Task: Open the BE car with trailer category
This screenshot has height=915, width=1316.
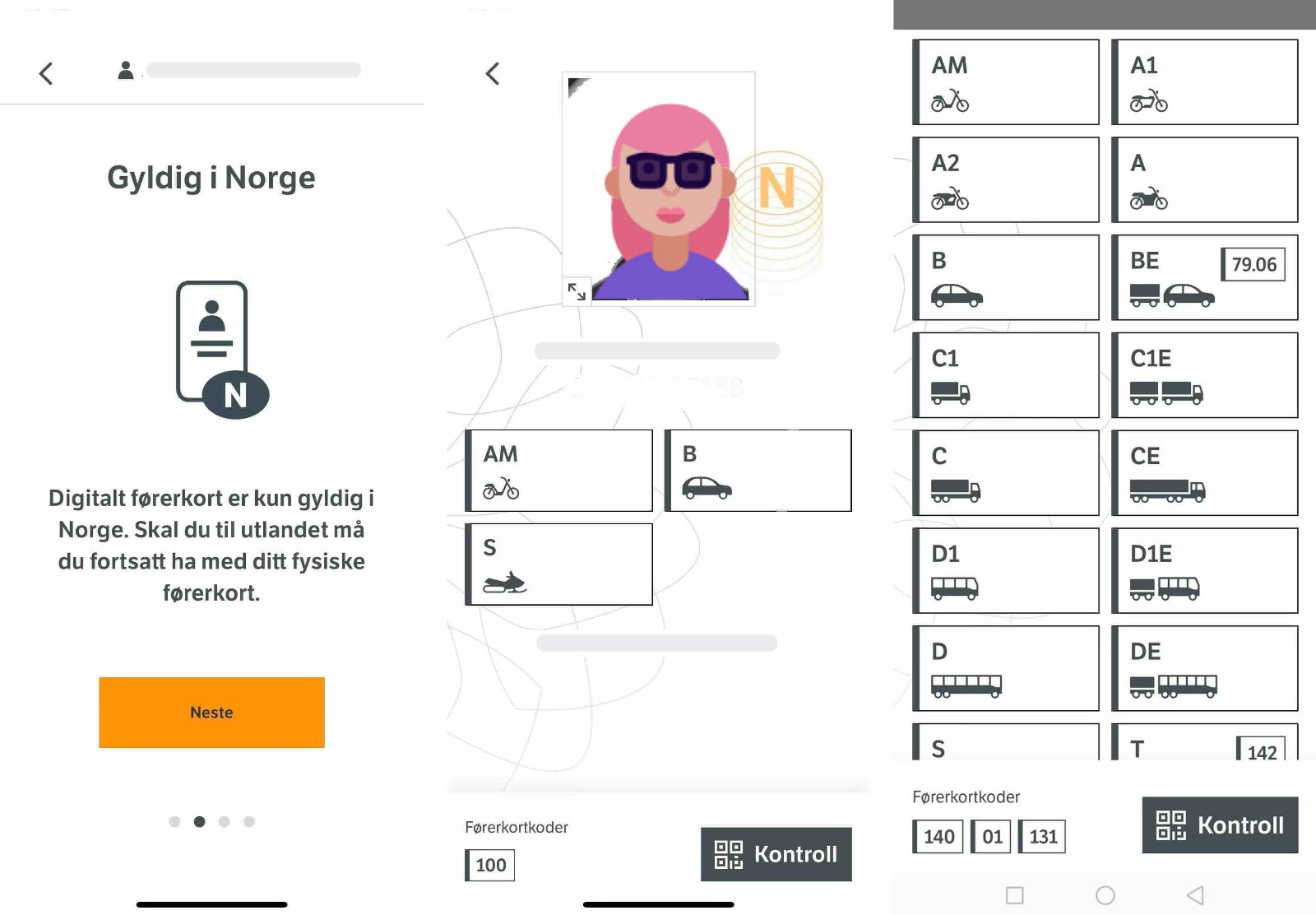Action: pos(1205,277)
